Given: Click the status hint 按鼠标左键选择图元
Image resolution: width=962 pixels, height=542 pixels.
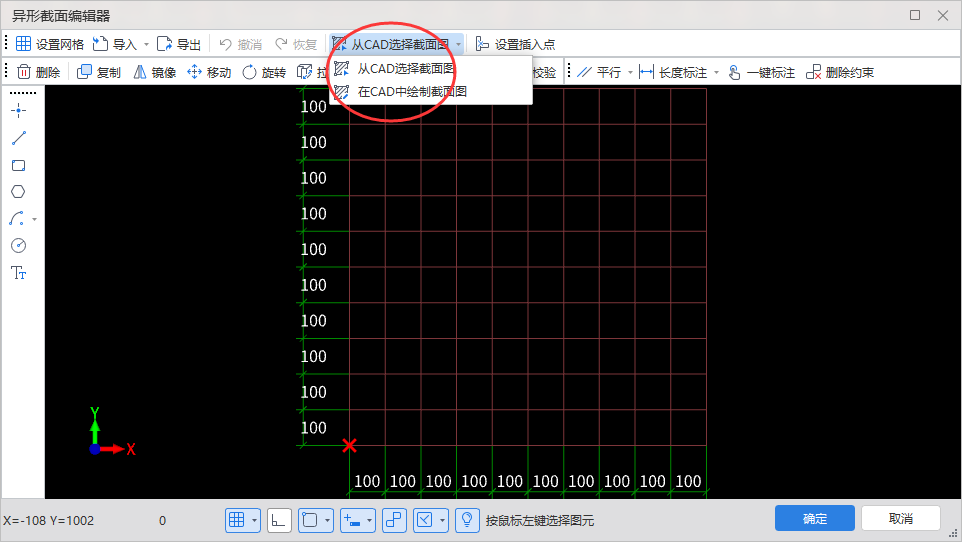Looking at the screenshot, I should tap(540, 521).
